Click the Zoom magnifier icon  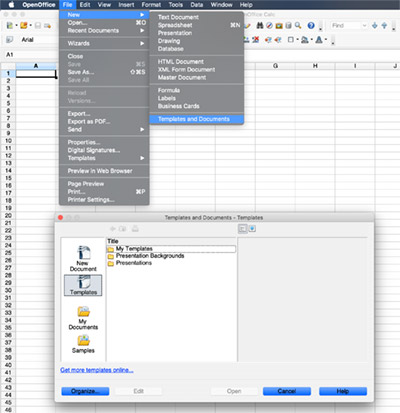[298, 25]
